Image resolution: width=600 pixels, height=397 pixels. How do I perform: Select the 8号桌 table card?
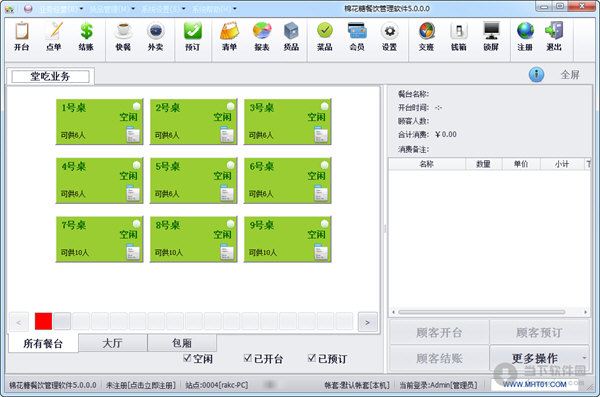193,239
